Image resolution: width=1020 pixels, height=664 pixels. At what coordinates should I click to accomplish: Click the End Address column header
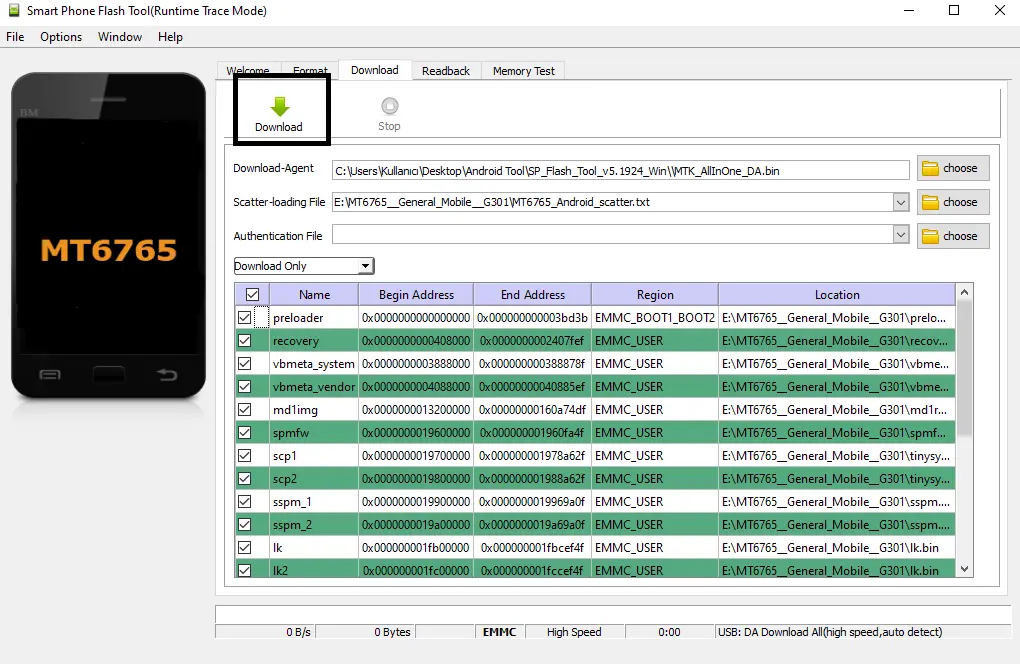533,295
